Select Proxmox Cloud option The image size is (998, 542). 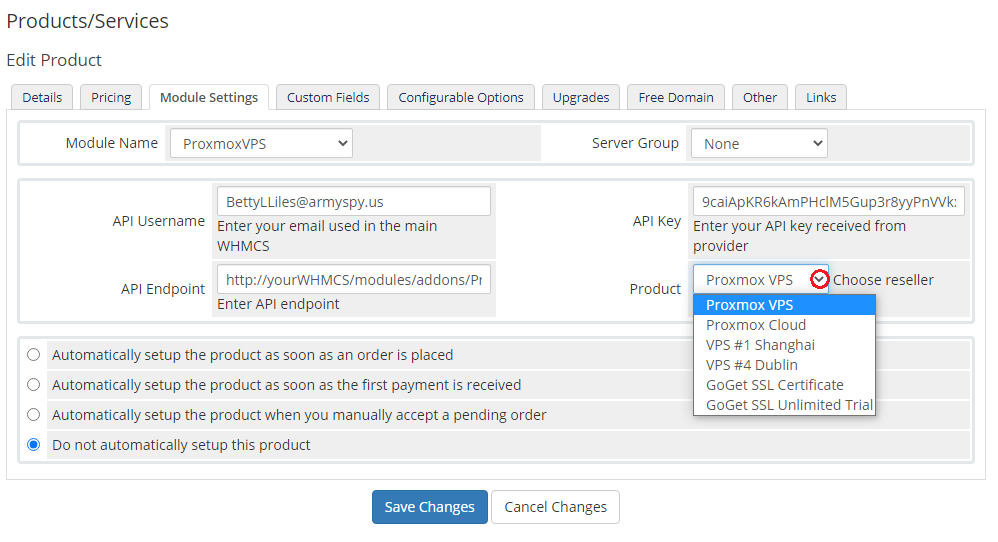click(784, 325)
